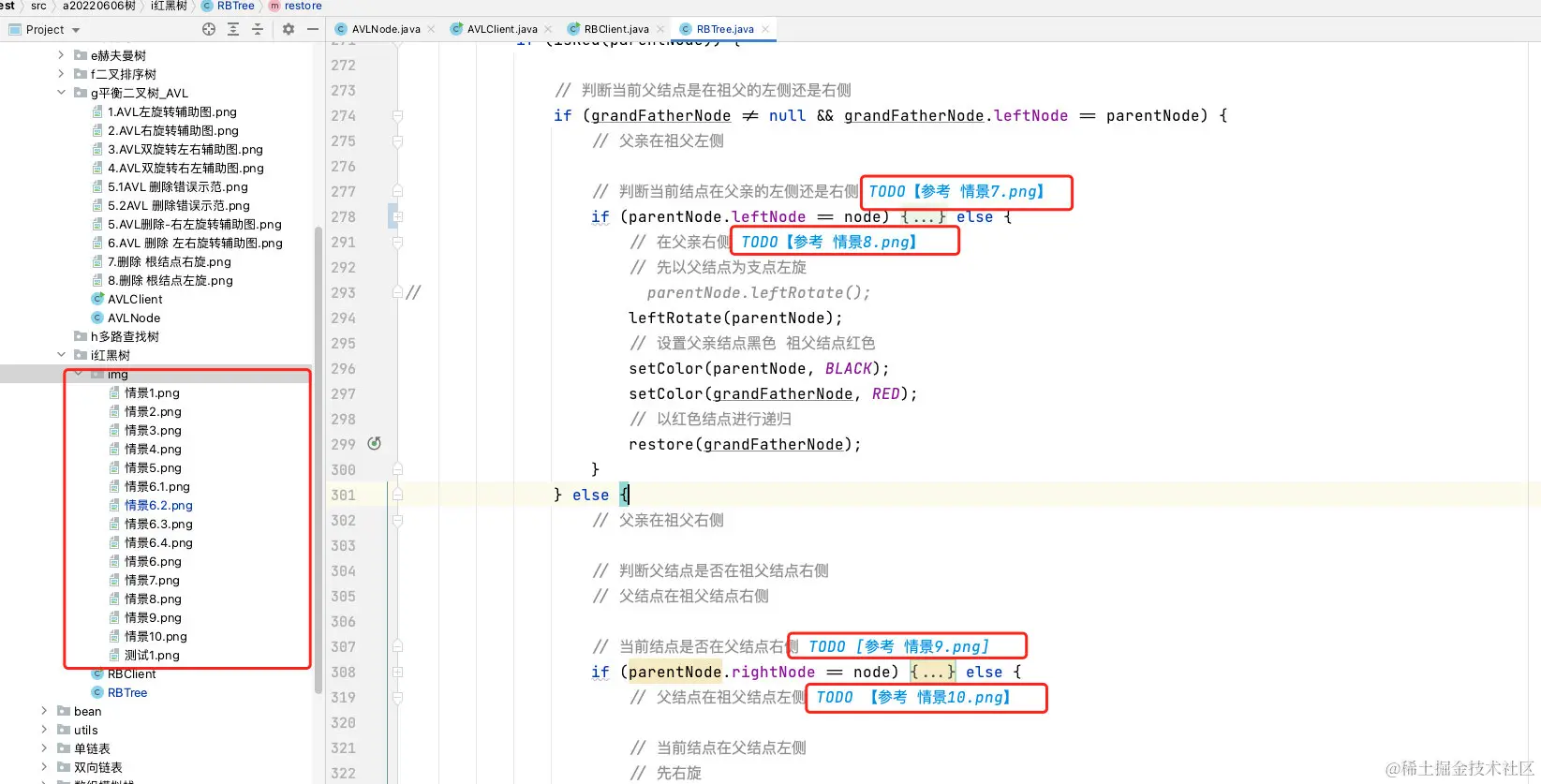Select 情景9.png image file
The height and width of the screenshot is (784, 1541).
[153, 617]
